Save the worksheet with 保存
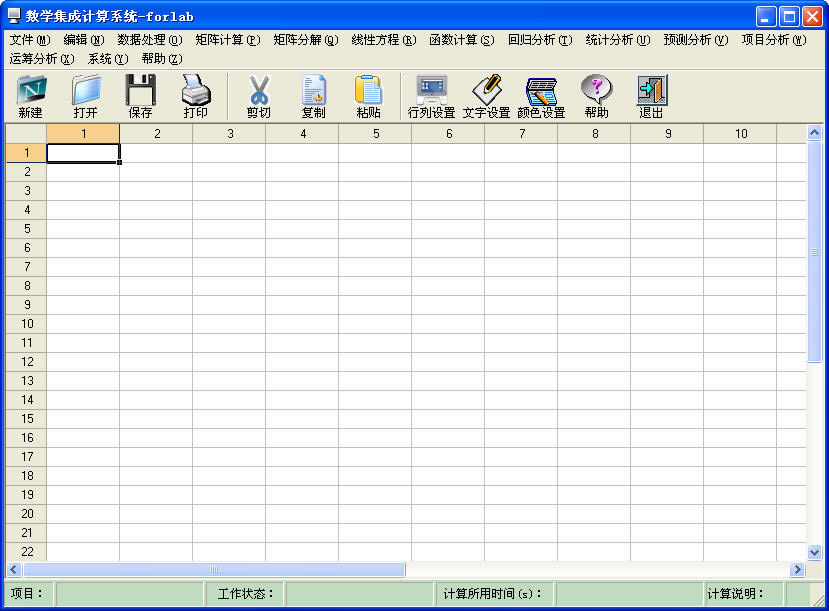This screenshot has height=611, width=829. pos(140,95)
